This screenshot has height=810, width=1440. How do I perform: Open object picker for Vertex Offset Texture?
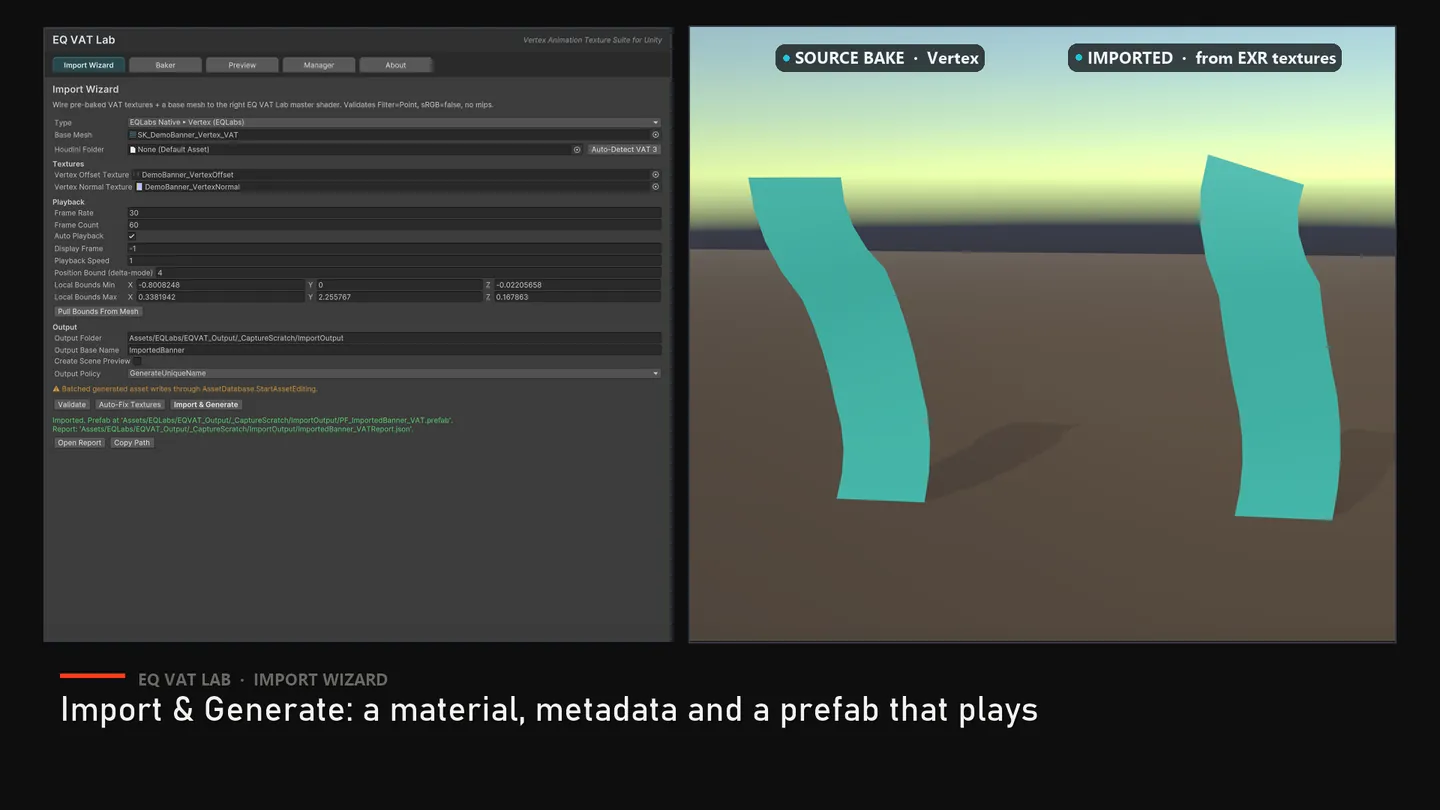click(656, 175)
